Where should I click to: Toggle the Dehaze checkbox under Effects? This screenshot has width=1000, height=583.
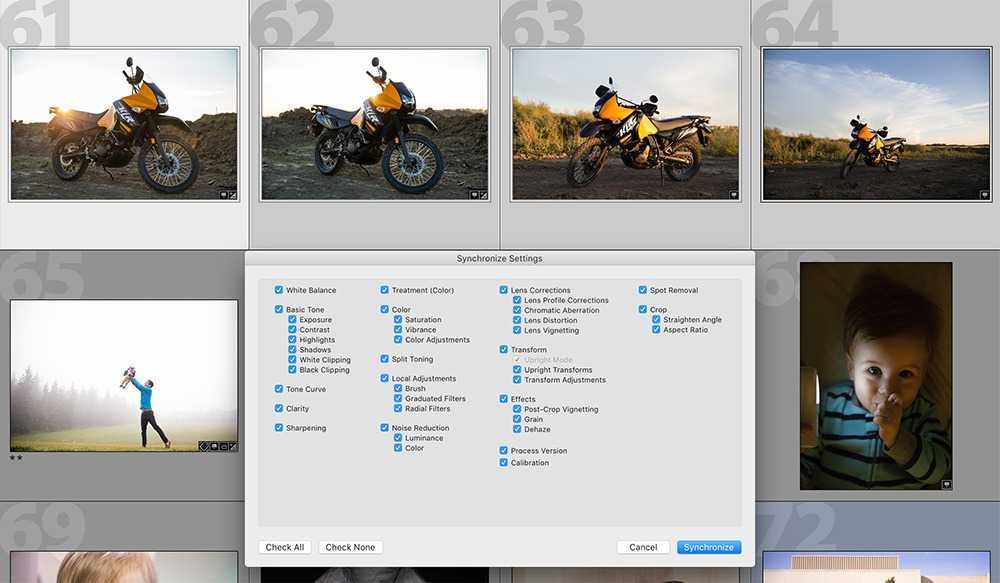[x=517, y=430]
